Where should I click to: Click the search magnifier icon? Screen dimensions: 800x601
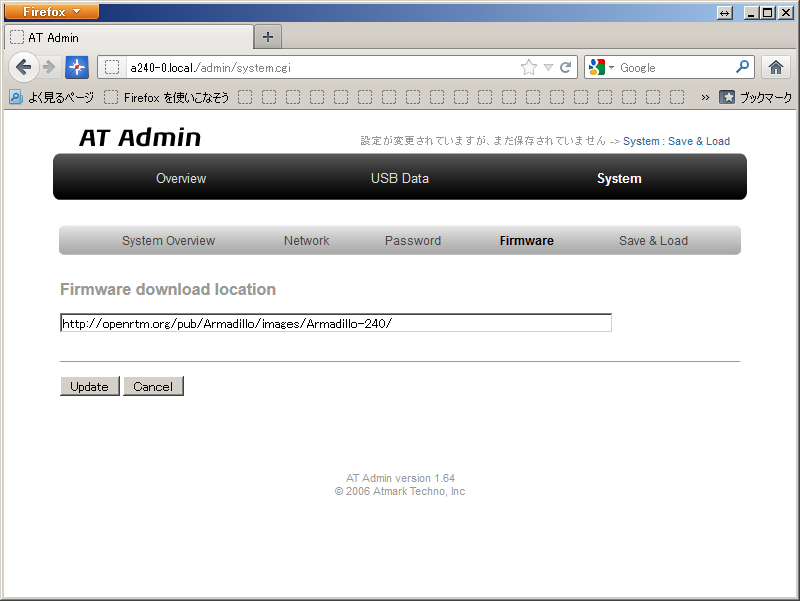point(742,67)
